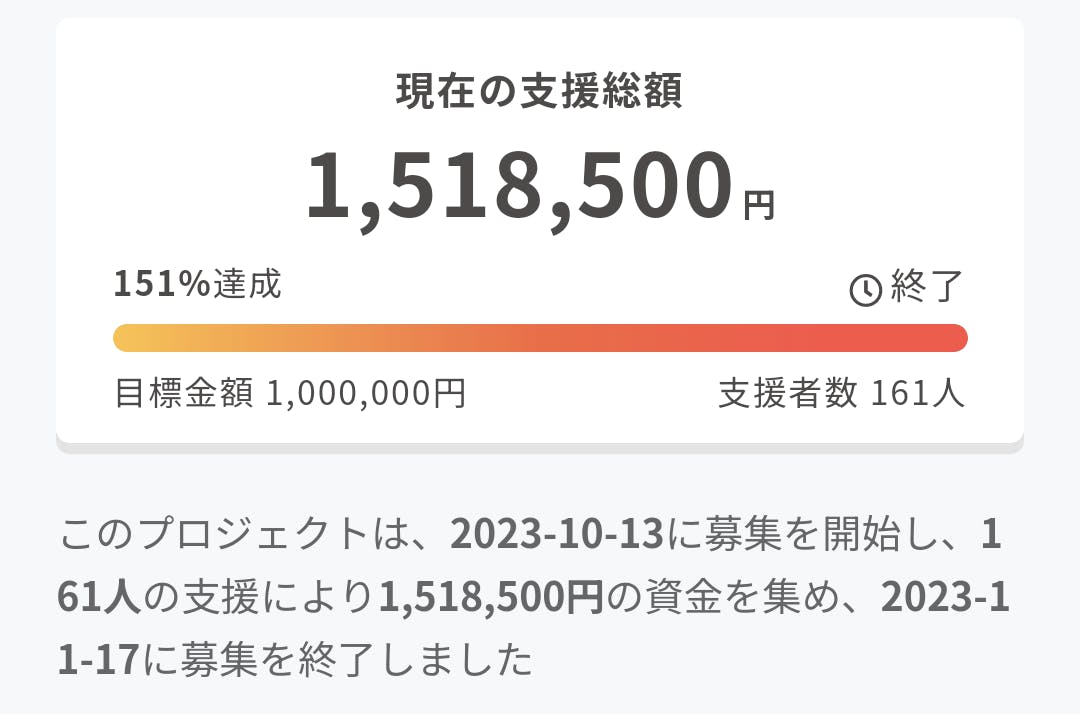Click the 161人 count under the progress bar

click(x=917, y=393)
